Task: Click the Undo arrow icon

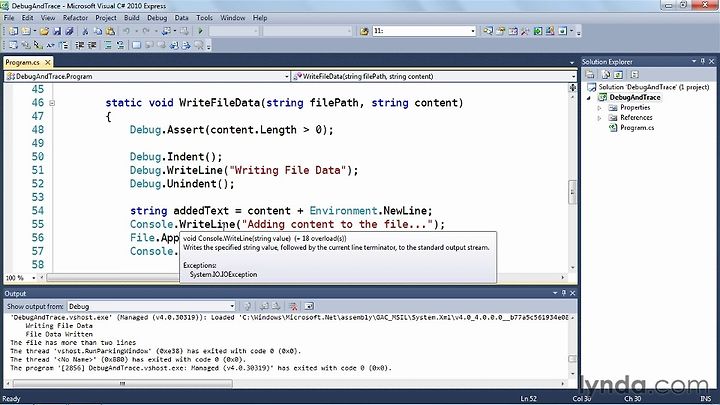Action: (126, 31)
